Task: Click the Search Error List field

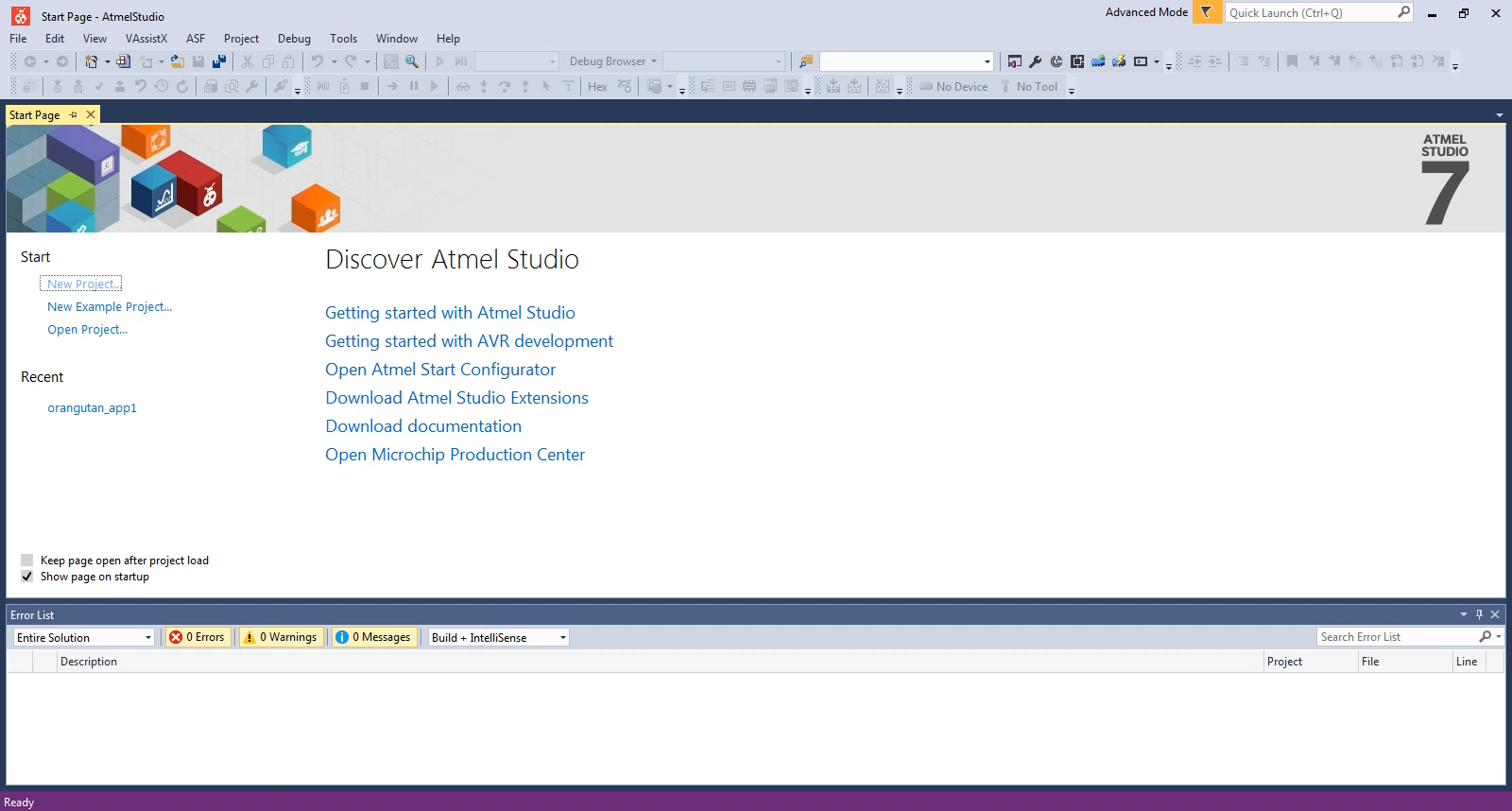Action: [x=1397, y=637]
